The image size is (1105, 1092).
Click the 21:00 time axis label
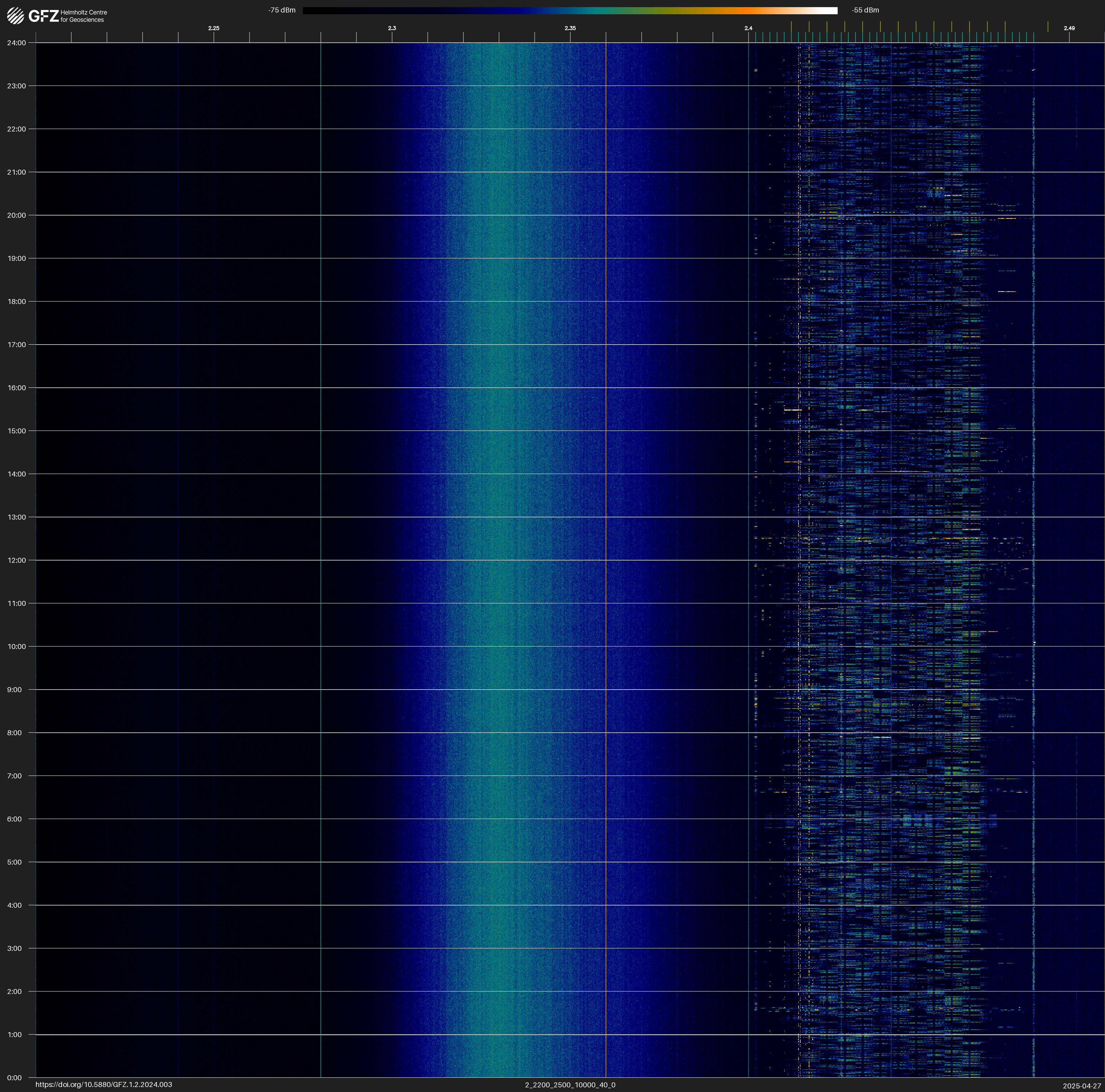coord(17,172)
